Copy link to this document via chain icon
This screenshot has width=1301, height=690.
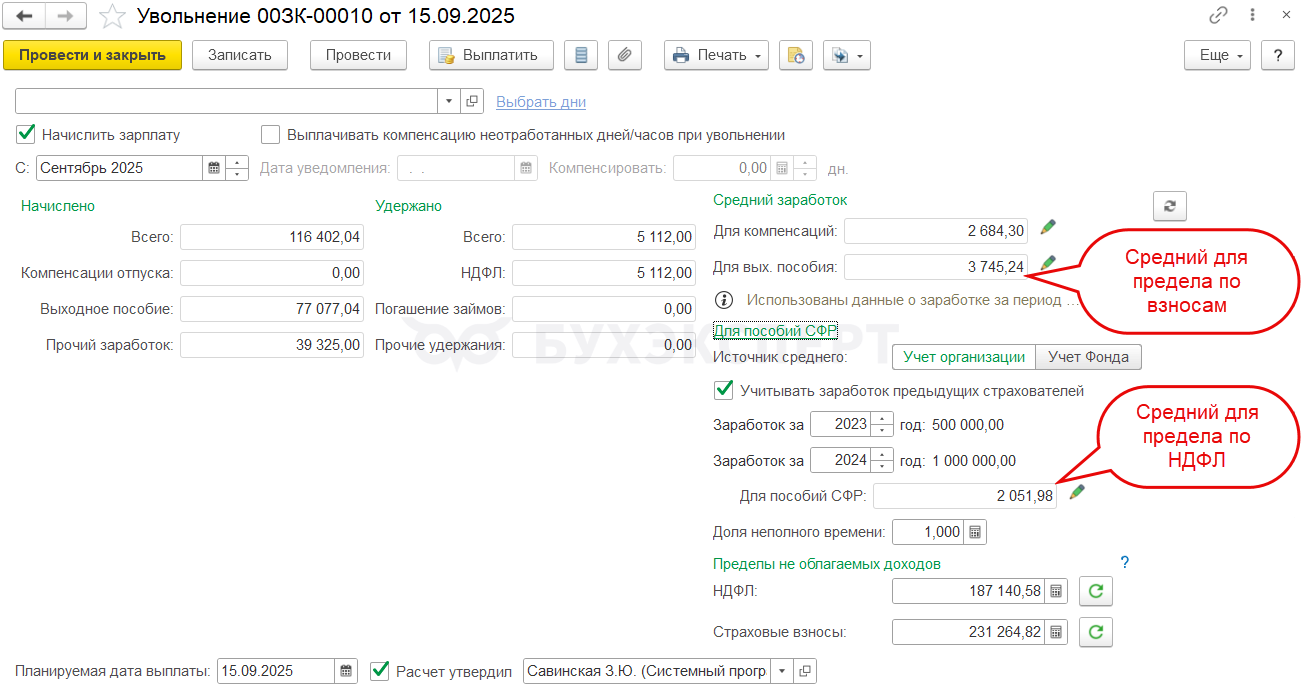point(1218,16)
